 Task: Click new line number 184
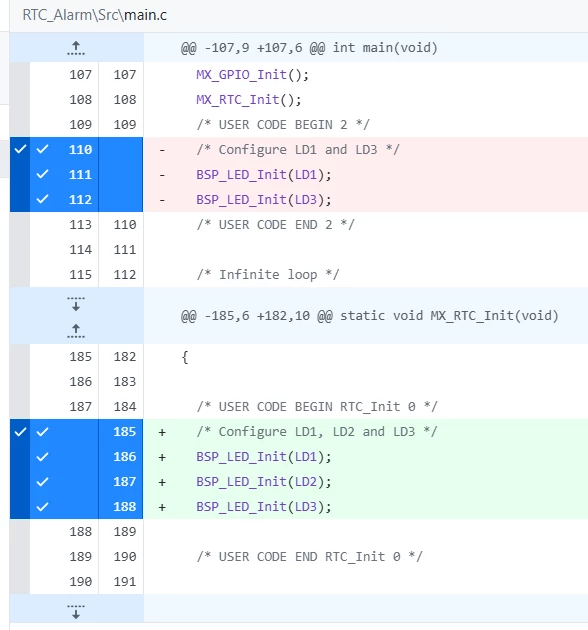[125, 407]
